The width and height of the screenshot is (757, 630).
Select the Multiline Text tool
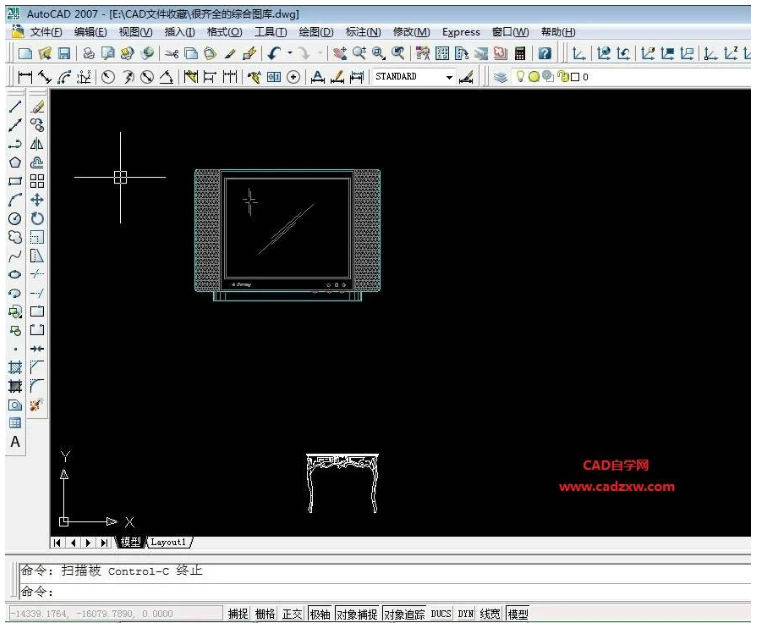pyautogui.click(x=15, y=442)
